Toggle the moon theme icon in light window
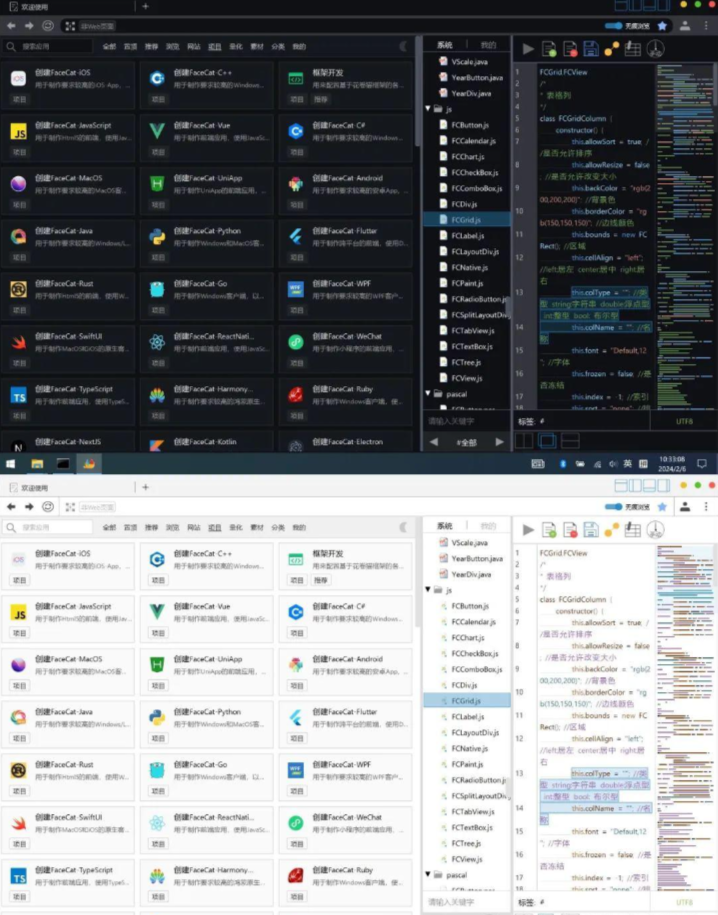The height and width of the screenshot is (915, 718). pyautogui.click(x=403, y=527)
